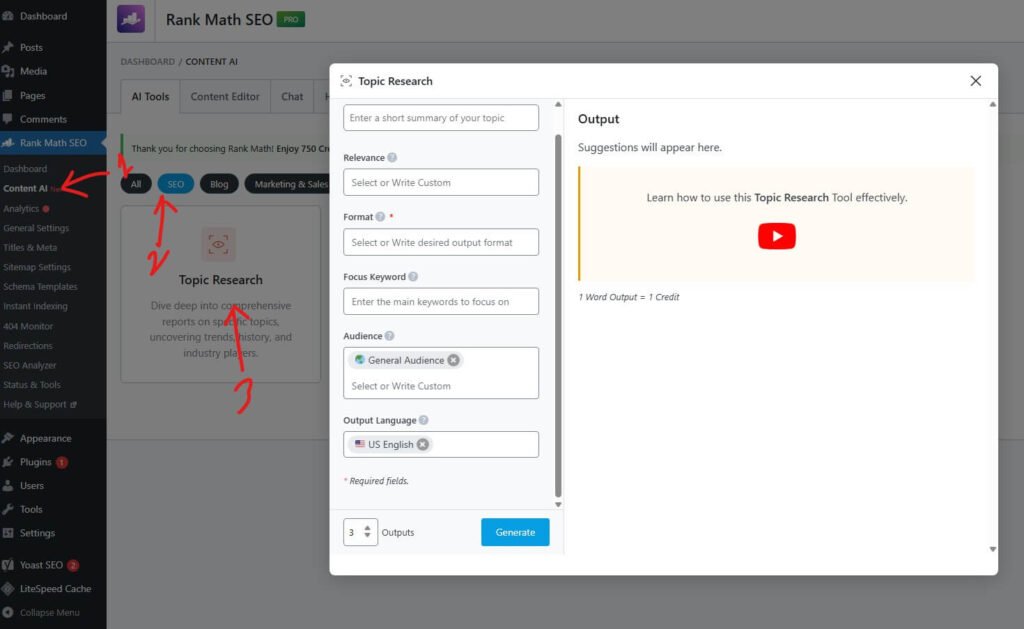
Task: Click the form panel vertical scrollbar
Action: 558,316
